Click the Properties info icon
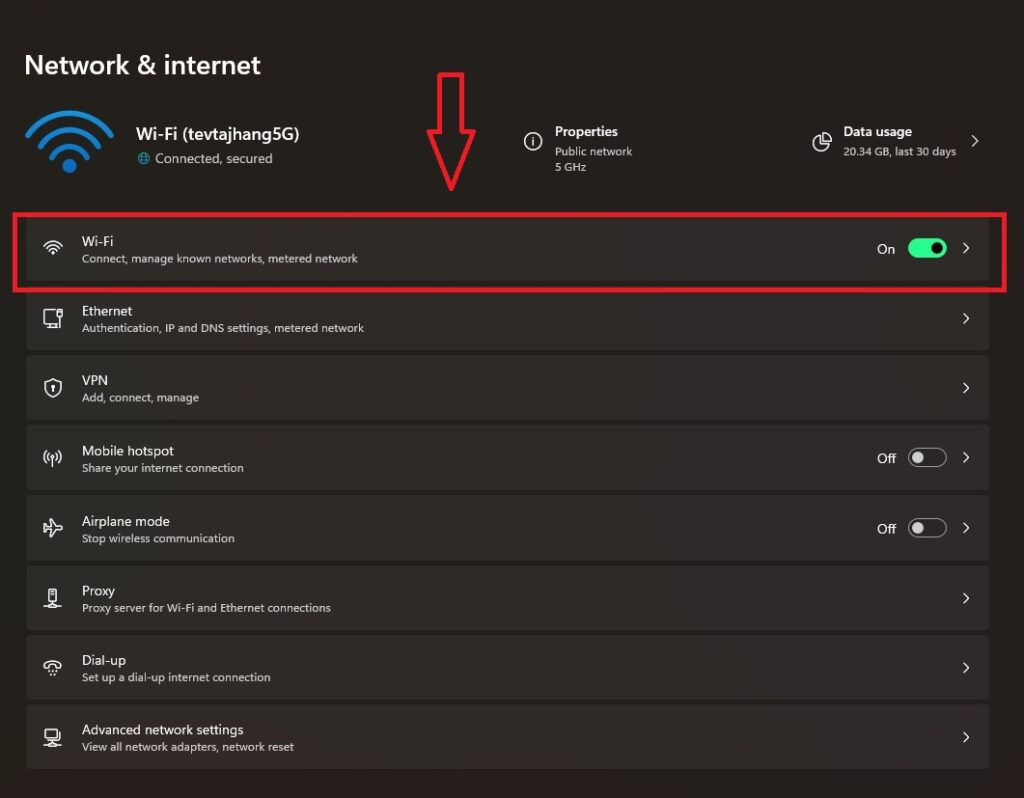This screenshot has height=798, width=1024. point(533,142)
